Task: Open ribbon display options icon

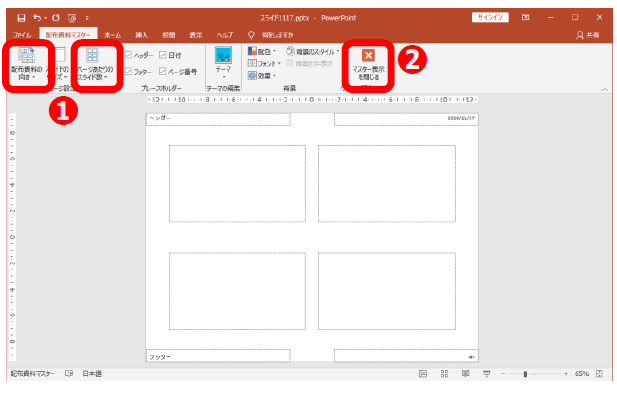Action: coord(525,17)
